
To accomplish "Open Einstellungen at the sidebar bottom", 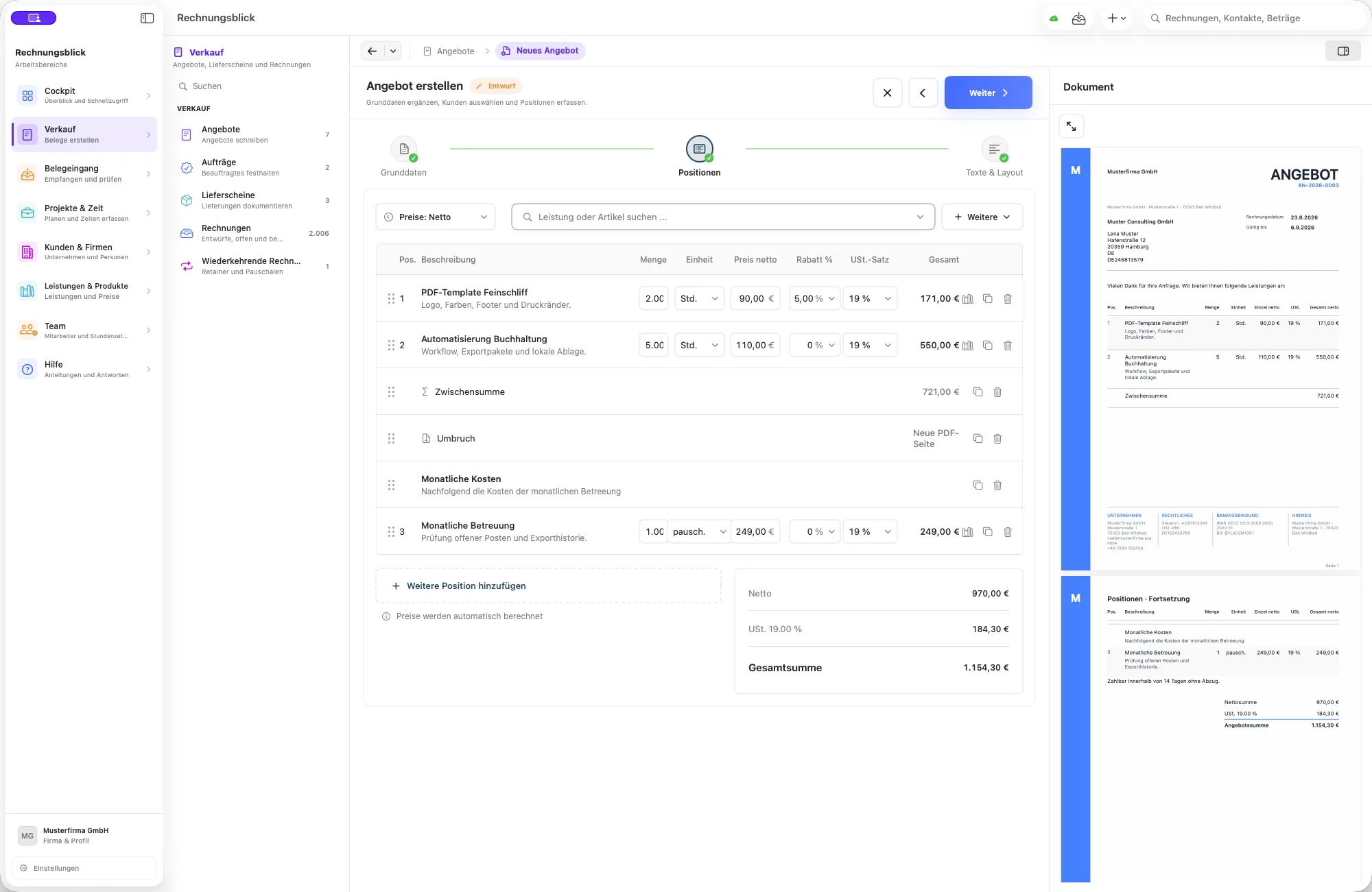I will tap(84, 868).
